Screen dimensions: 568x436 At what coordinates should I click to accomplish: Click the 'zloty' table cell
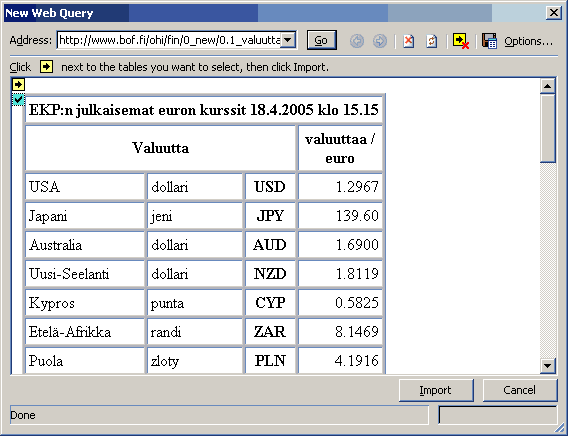pos(195,360)
